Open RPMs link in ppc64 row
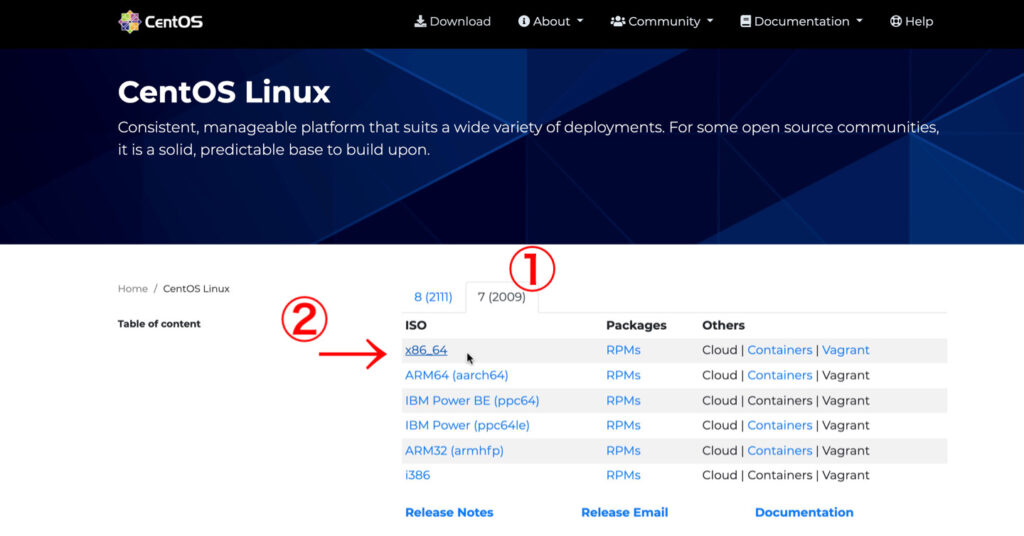This screenshot has width=1024, height=536. point(623,400)
